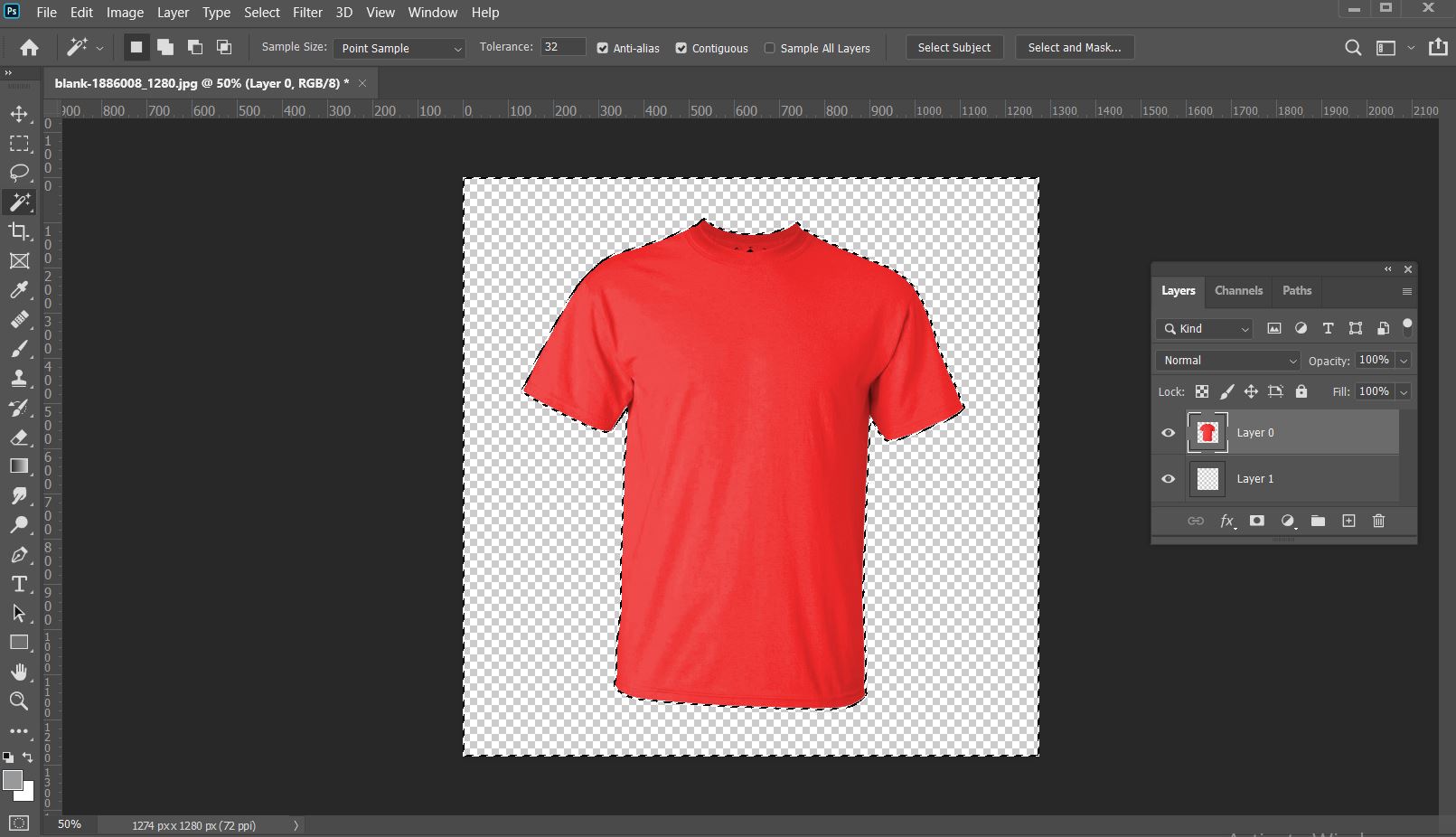Select the Clone Stamp tool
This screenshot has width=1456, height=837.
tap(19, 378)
